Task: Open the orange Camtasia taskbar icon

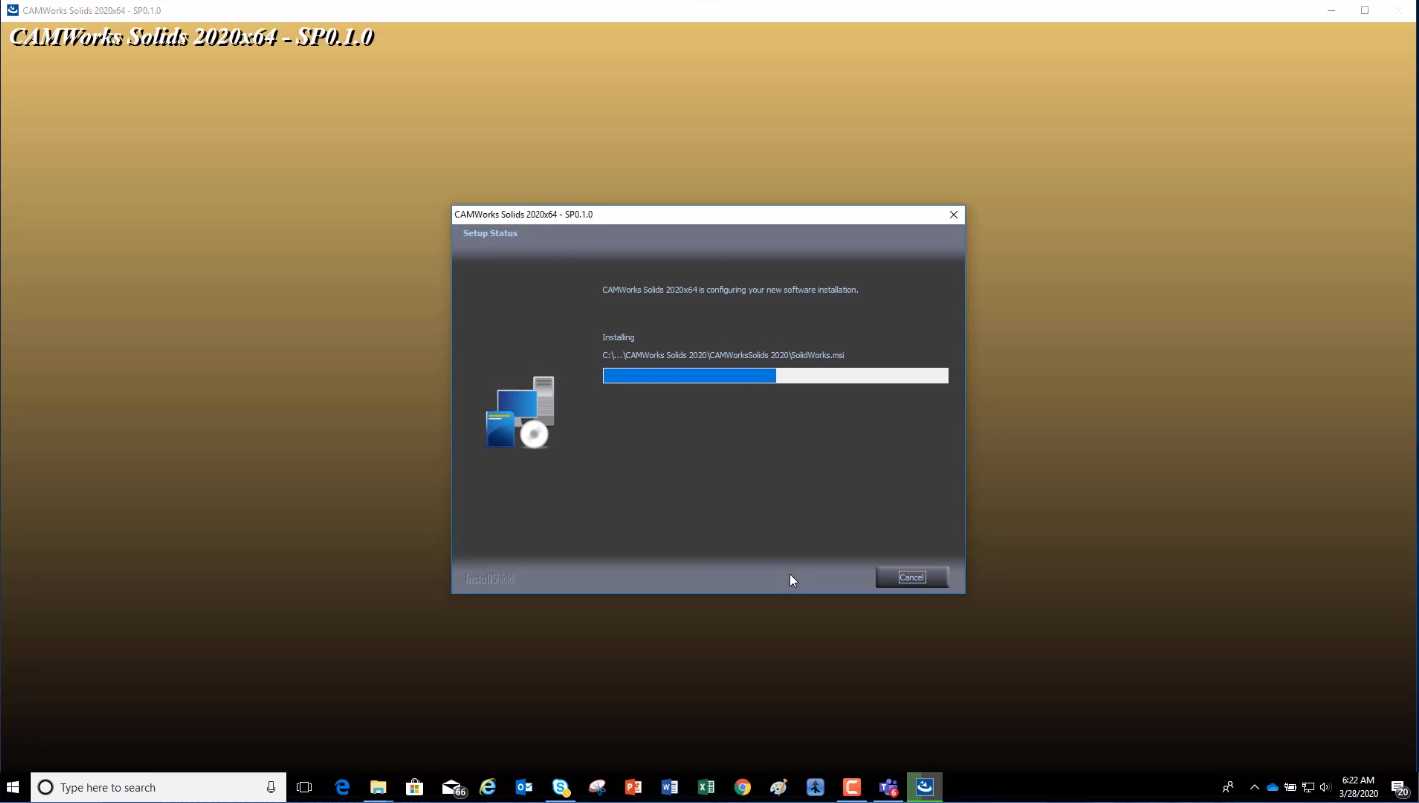Action: (852, 787)
